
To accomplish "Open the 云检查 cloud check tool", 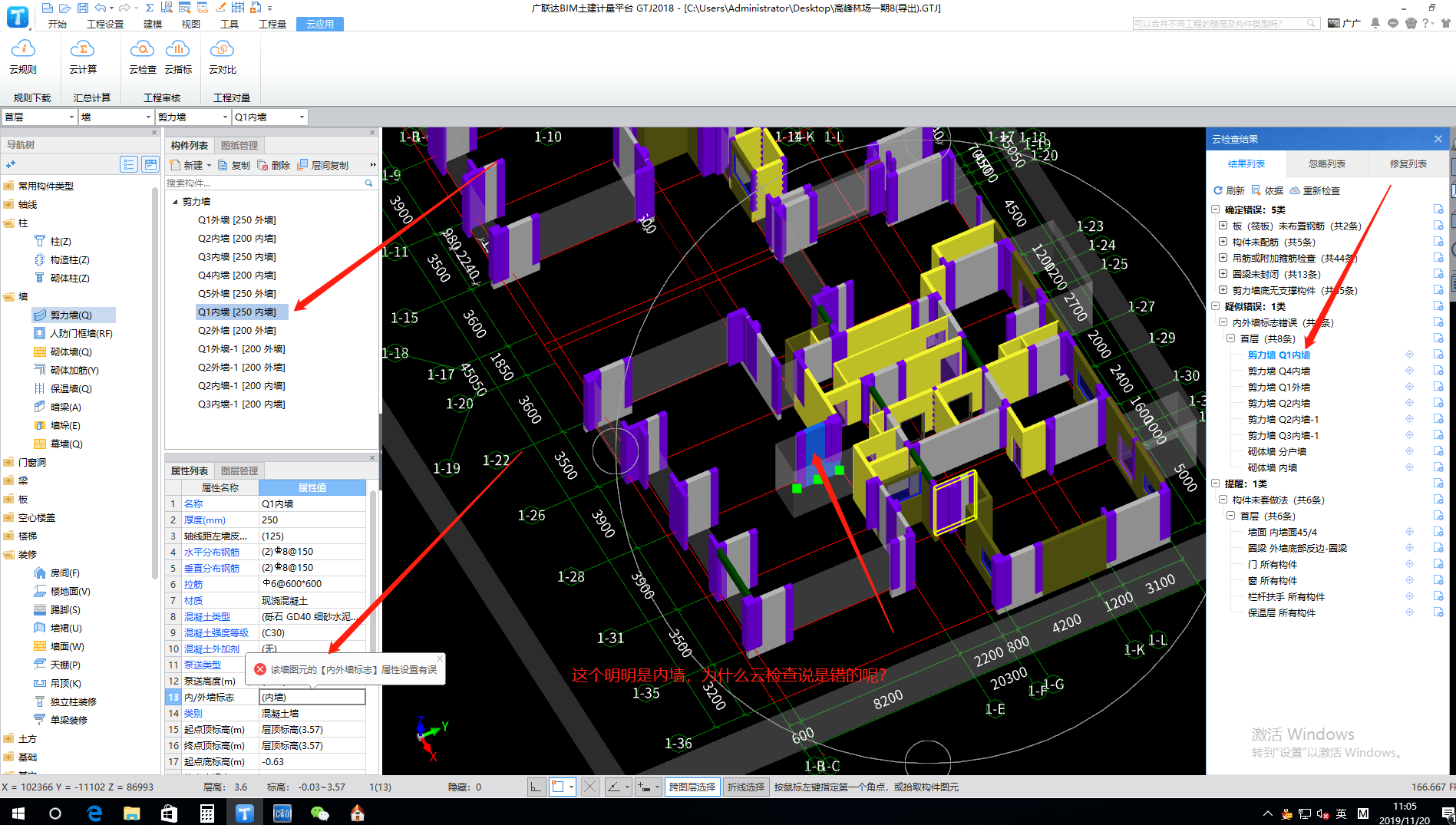I will click(142, 57).
